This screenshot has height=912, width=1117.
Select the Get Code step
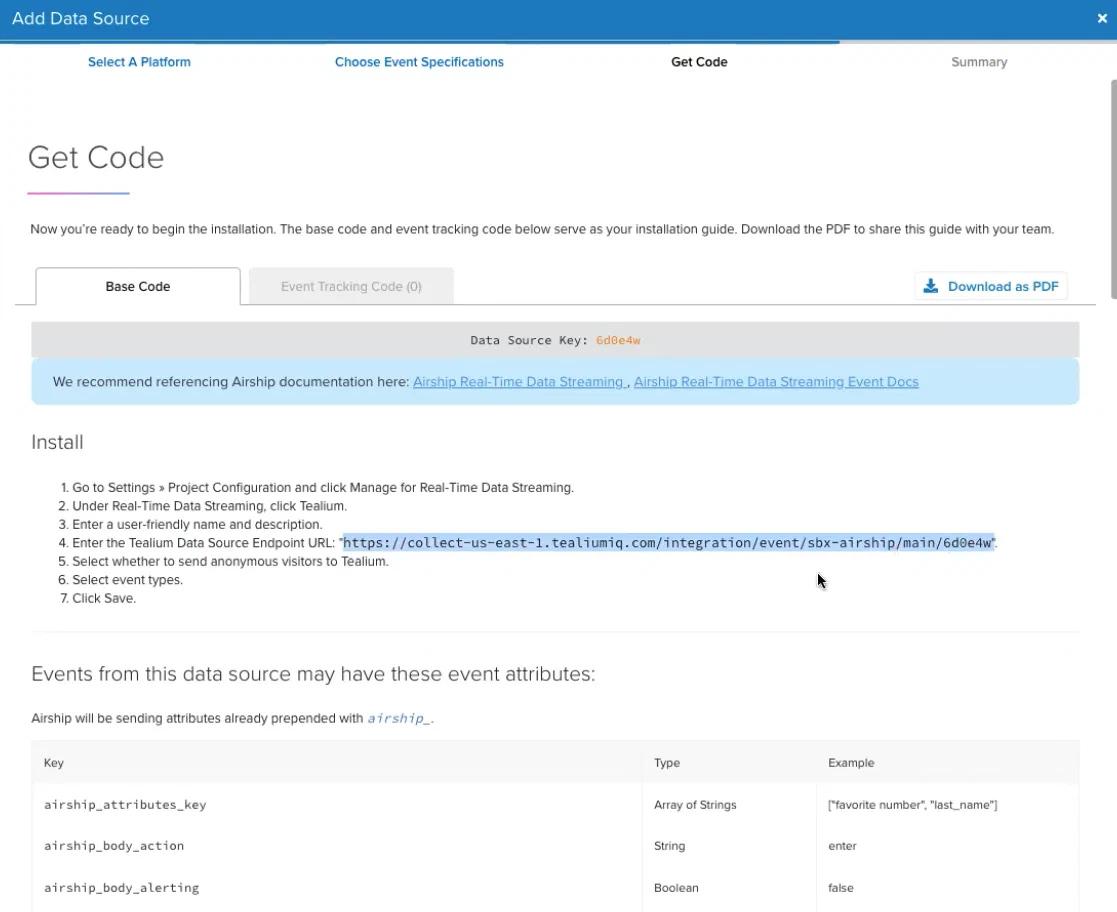coord(699,62)
